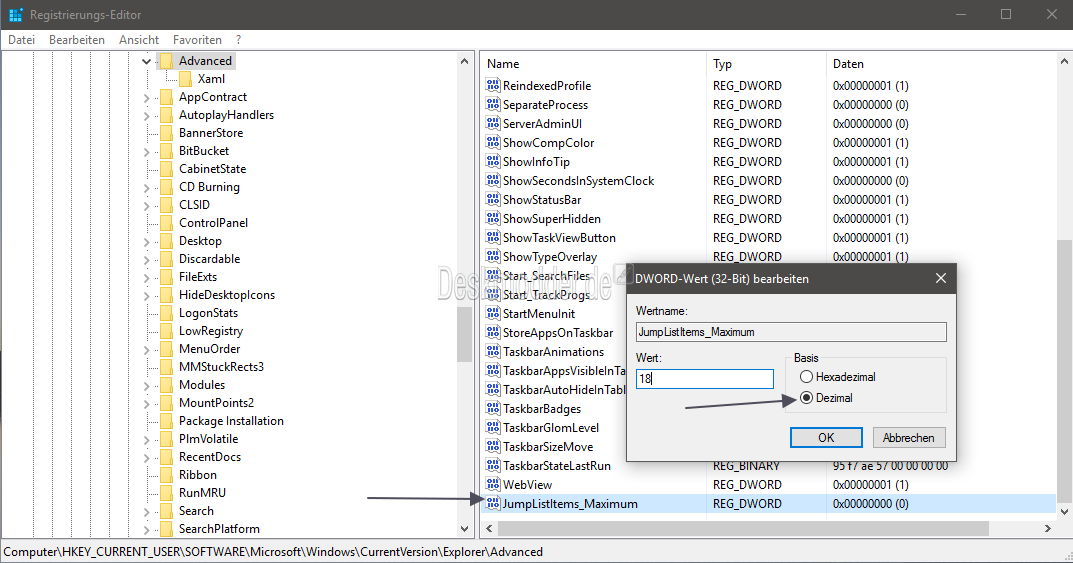This screenshot has width=1073, height=563.
Task: Expand the BitBucket key
Action: coord(146,151)
